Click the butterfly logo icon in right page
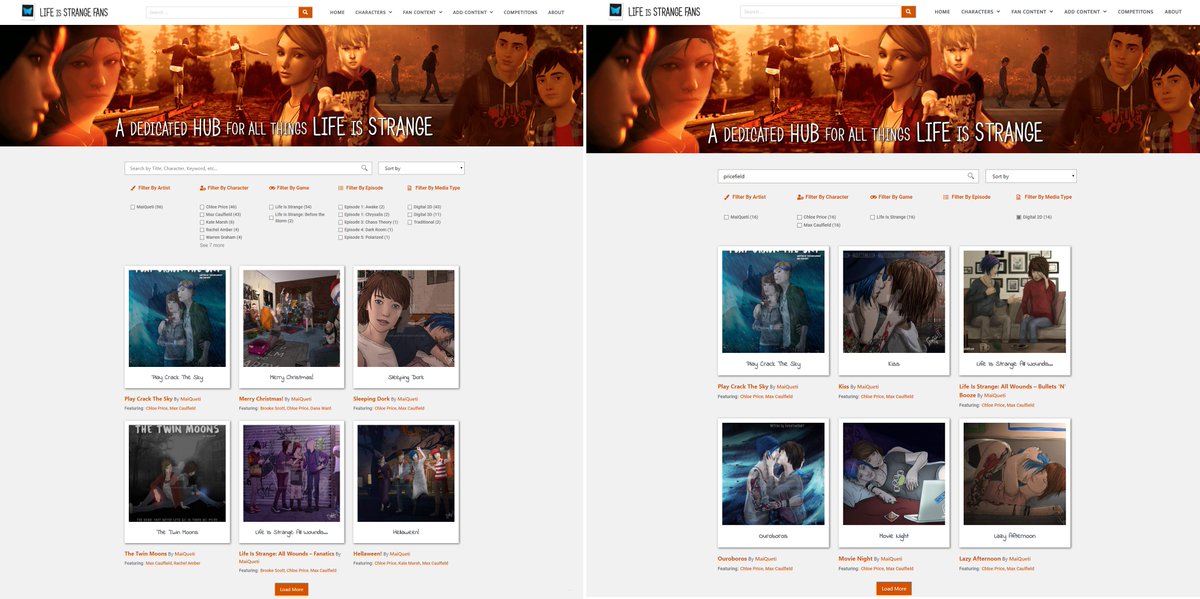Screen dimensions: 1200x599 click(x=615, y=12)
